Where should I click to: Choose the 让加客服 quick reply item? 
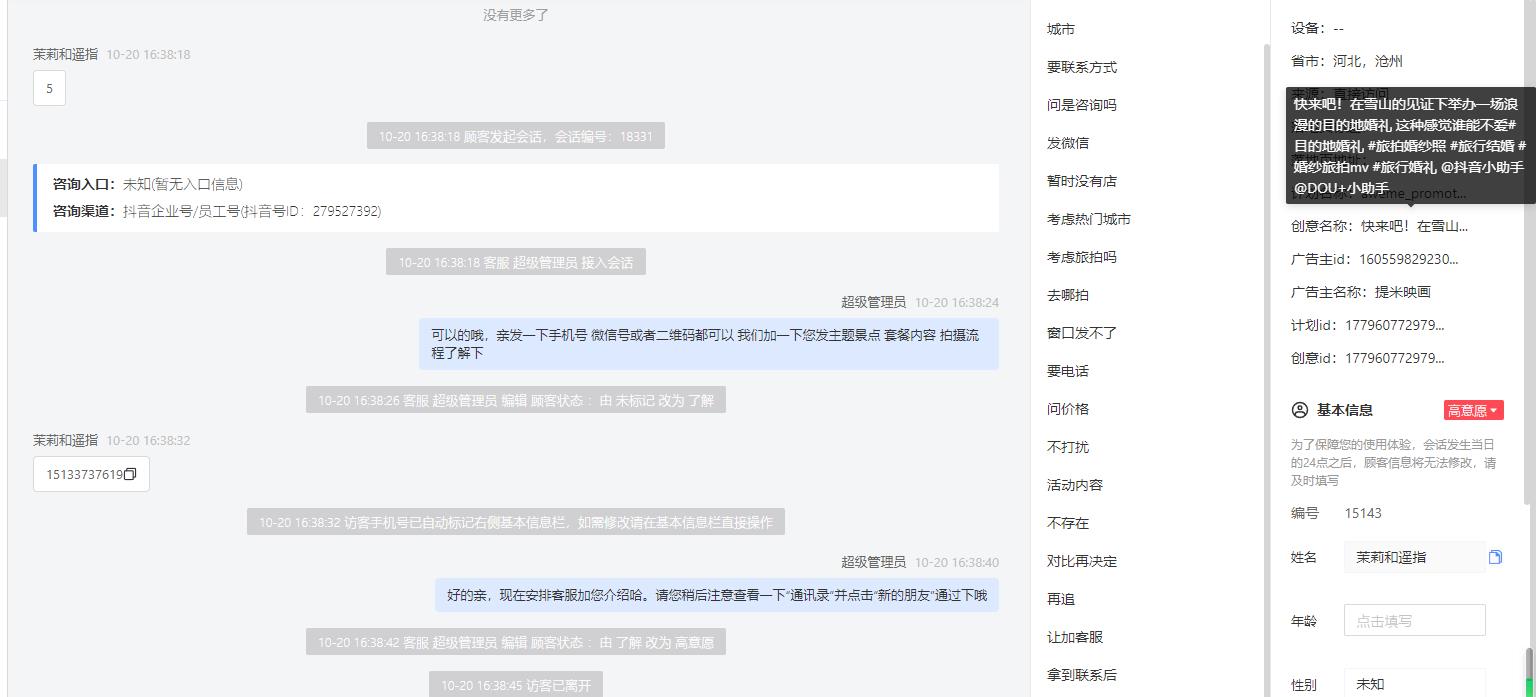[1075, 637]
